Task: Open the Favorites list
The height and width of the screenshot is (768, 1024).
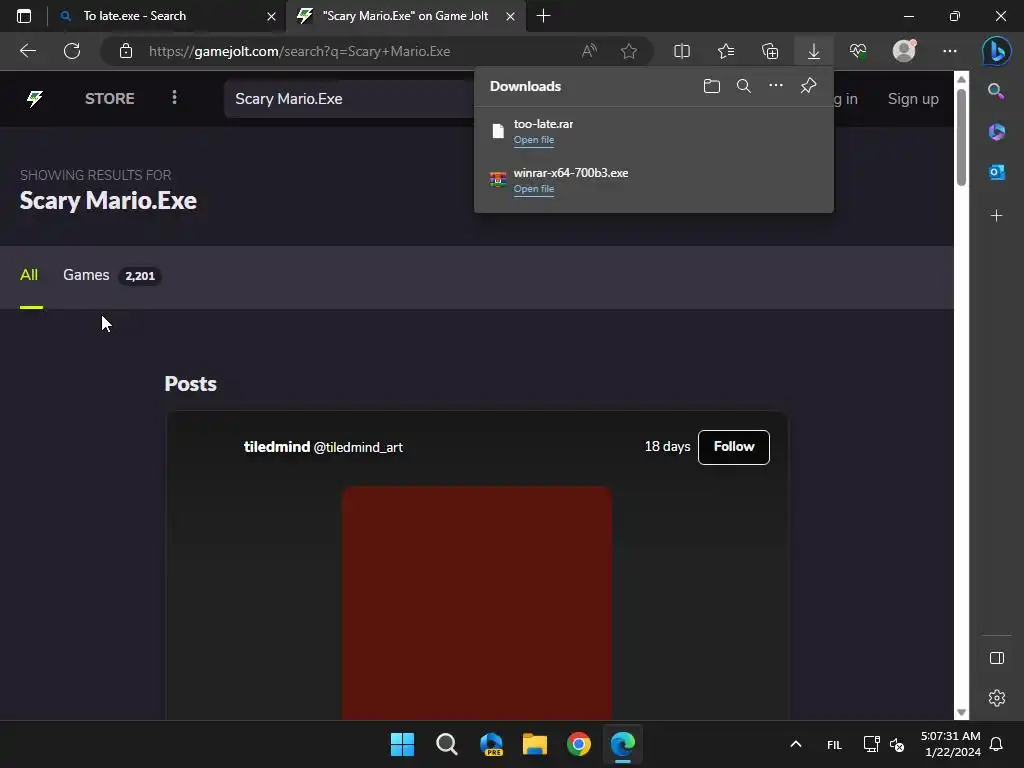Action: tap(726, 51)
